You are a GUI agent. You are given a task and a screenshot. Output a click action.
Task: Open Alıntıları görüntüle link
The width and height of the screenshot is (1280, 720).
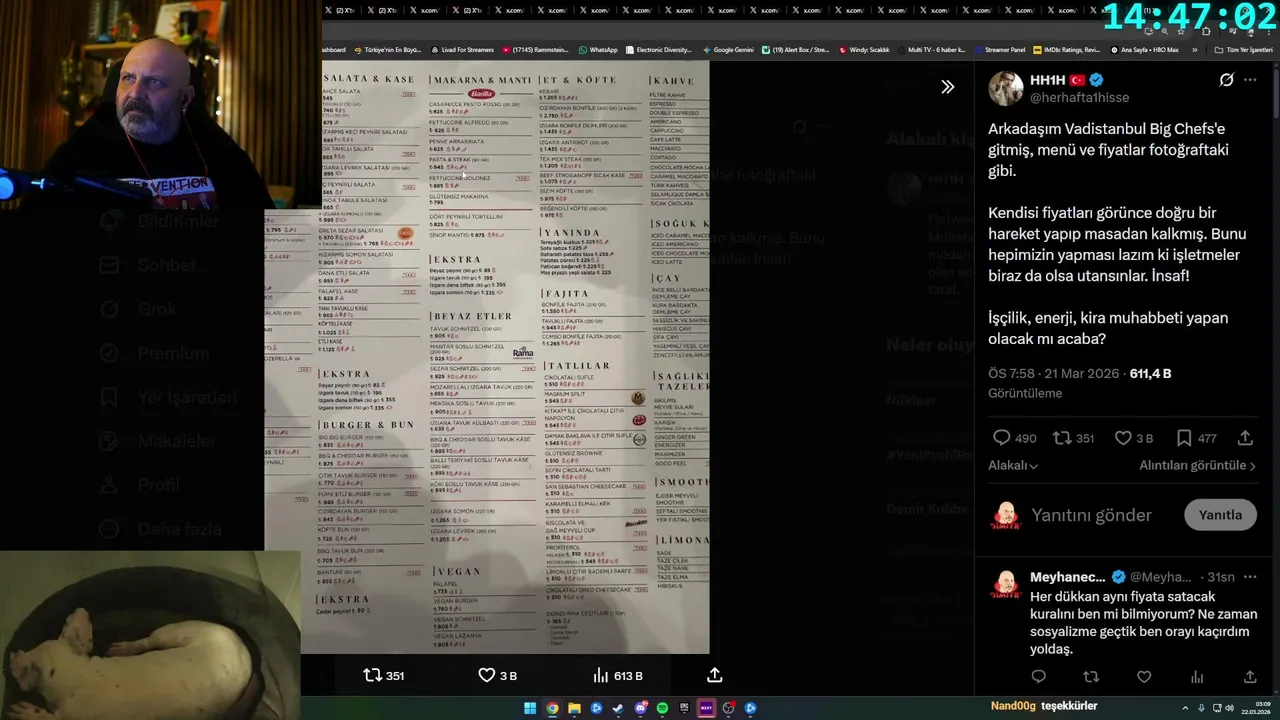click(x=1197, y=466)
